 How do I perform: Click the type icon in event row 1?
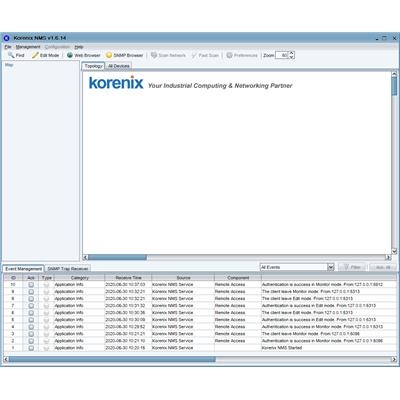[x=46, y=348]
